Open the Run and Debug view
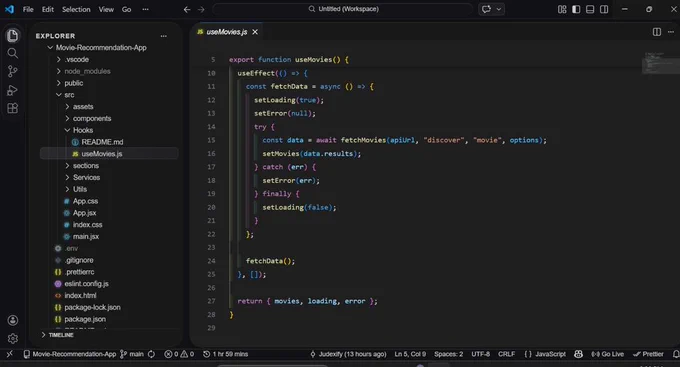The width and height of the screenshot is (680, 367). click(13, 90)
